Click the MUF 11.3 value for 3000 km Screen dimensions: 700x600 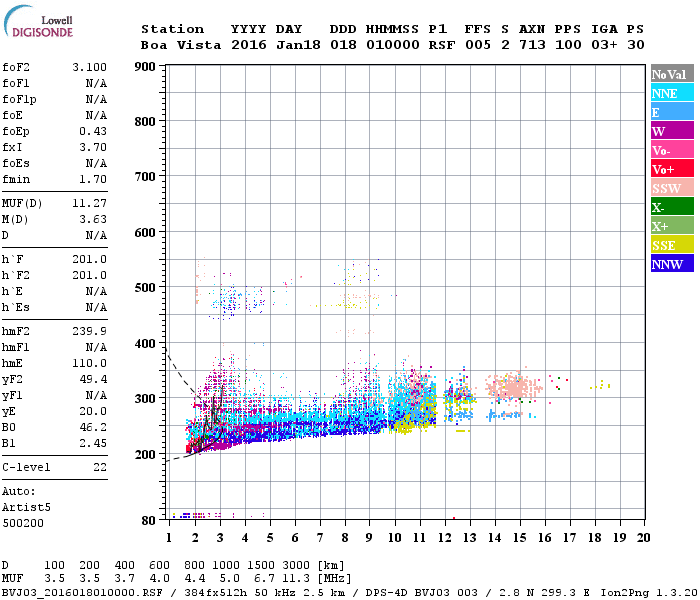[x=297, y=579]
